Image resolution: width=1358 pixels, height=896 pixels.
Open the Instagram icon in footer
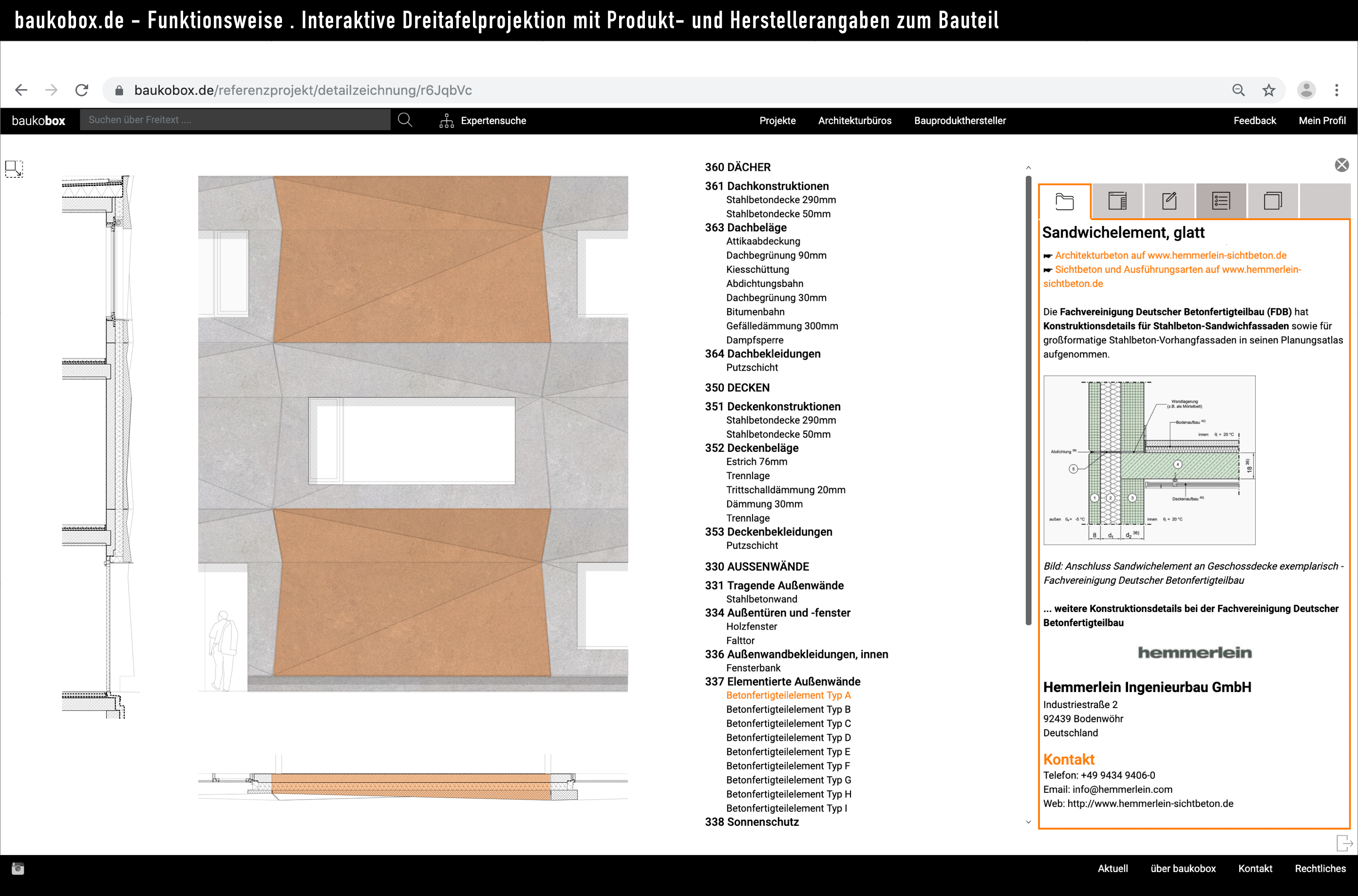coord(18,869)
